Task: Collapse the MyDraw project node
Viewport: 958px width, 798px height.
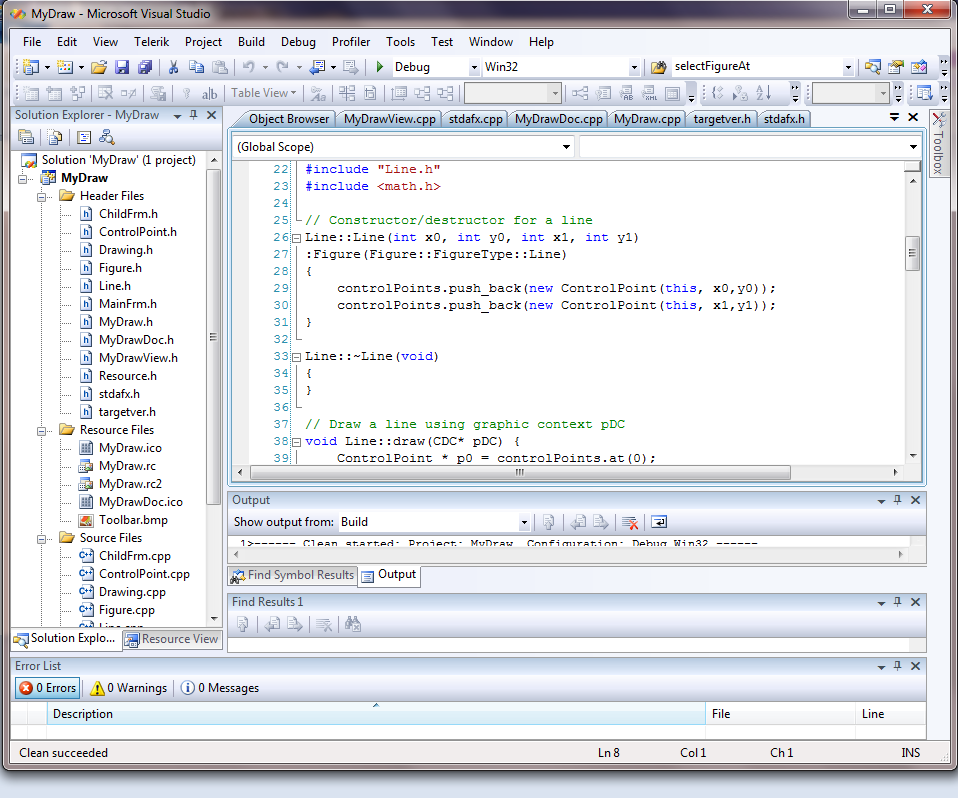Action: pyautogui.click(x=23, y=179)
